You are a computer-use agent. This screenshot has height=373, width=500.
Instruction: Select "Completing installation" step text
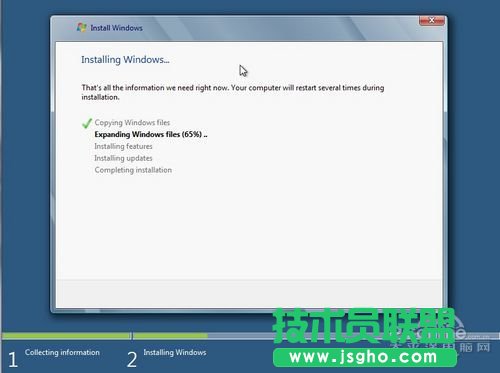coord(133,170)
